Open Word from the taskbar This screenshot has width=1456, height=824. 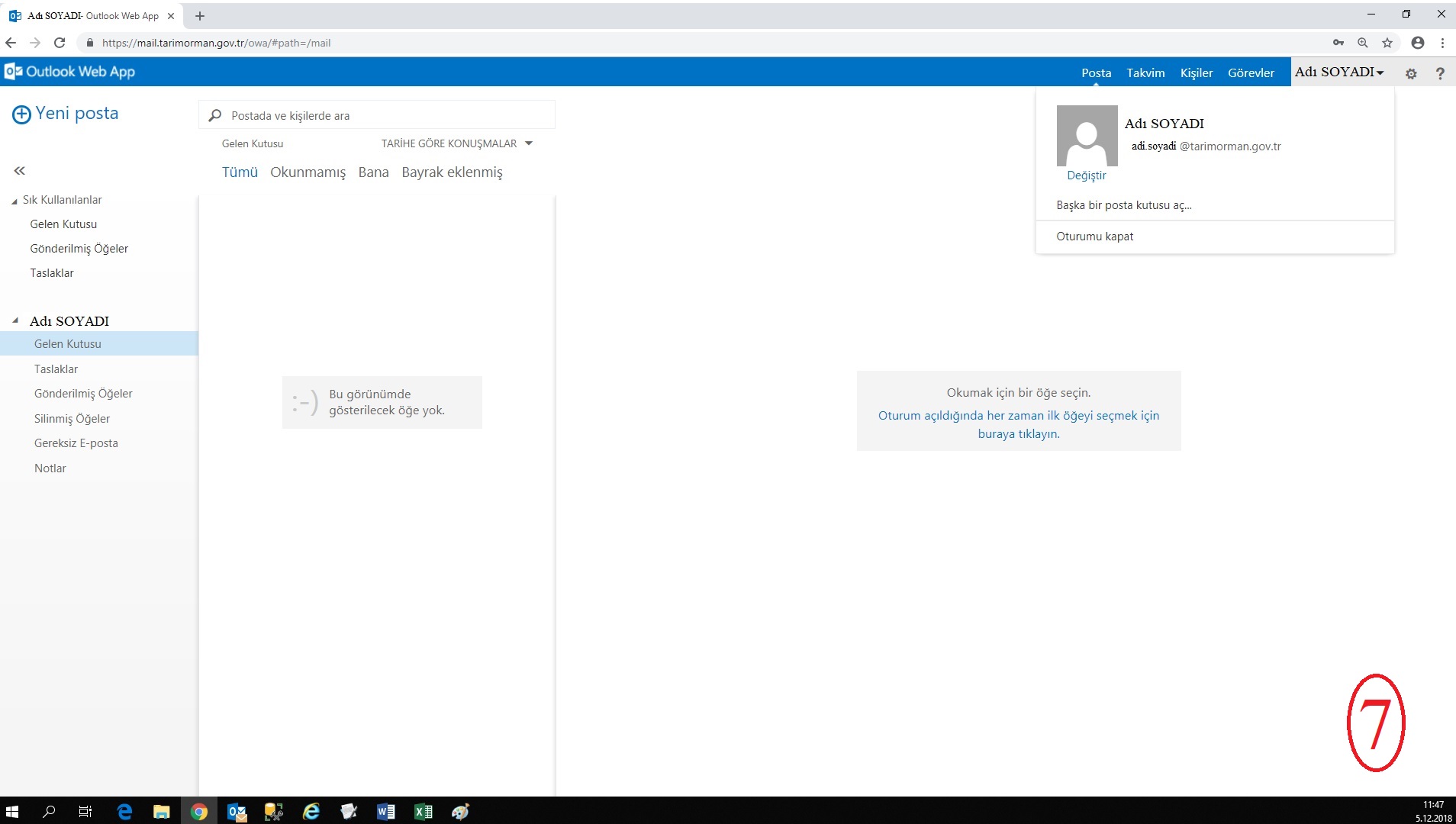coord(386,812)
